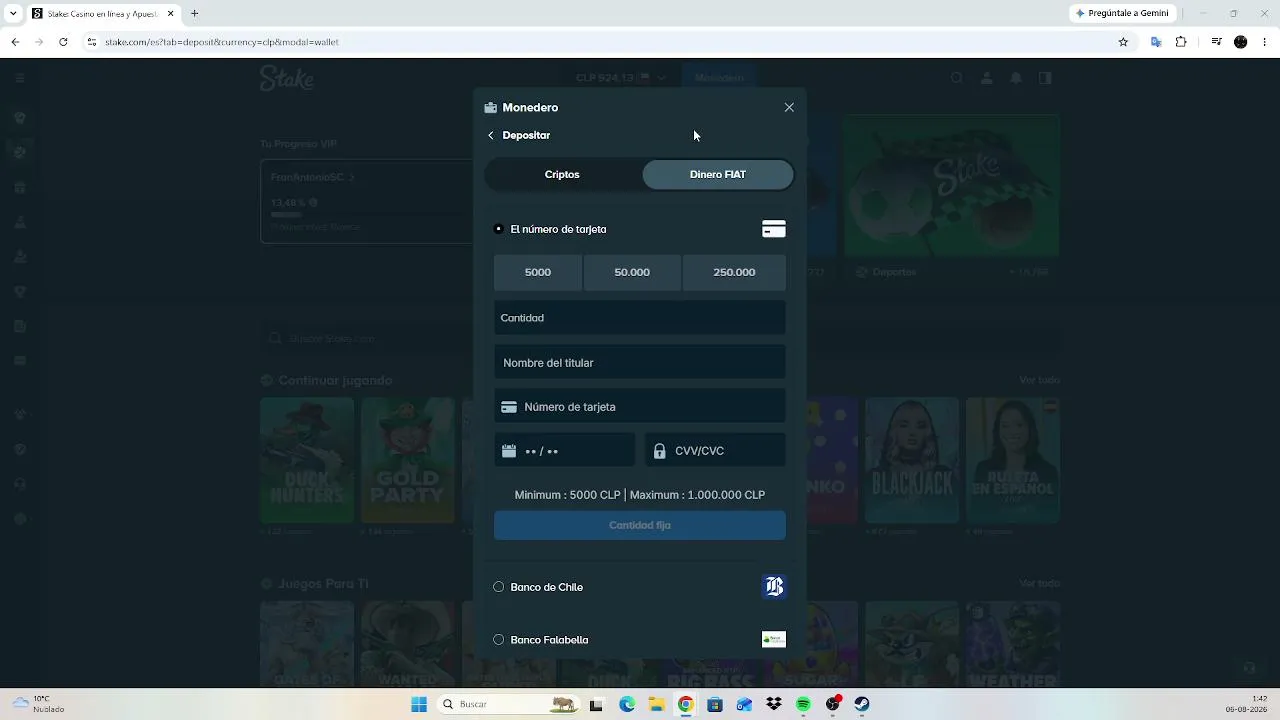Click the Stake logo in the header
The height and width of the screenshot is (720, 1280).
coord(287,78)
